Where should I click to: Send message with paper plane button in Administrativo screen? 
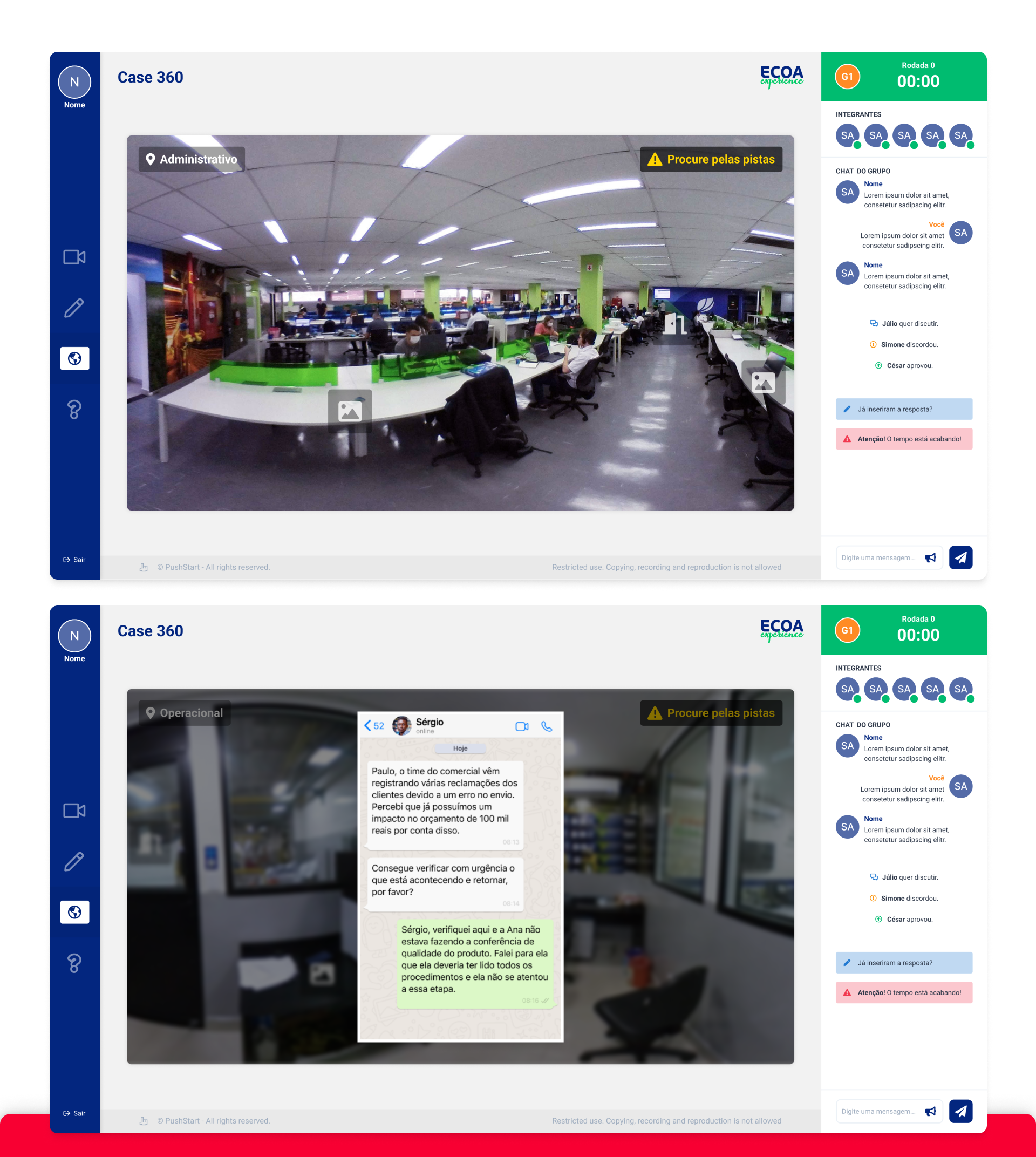pos(961,557)
